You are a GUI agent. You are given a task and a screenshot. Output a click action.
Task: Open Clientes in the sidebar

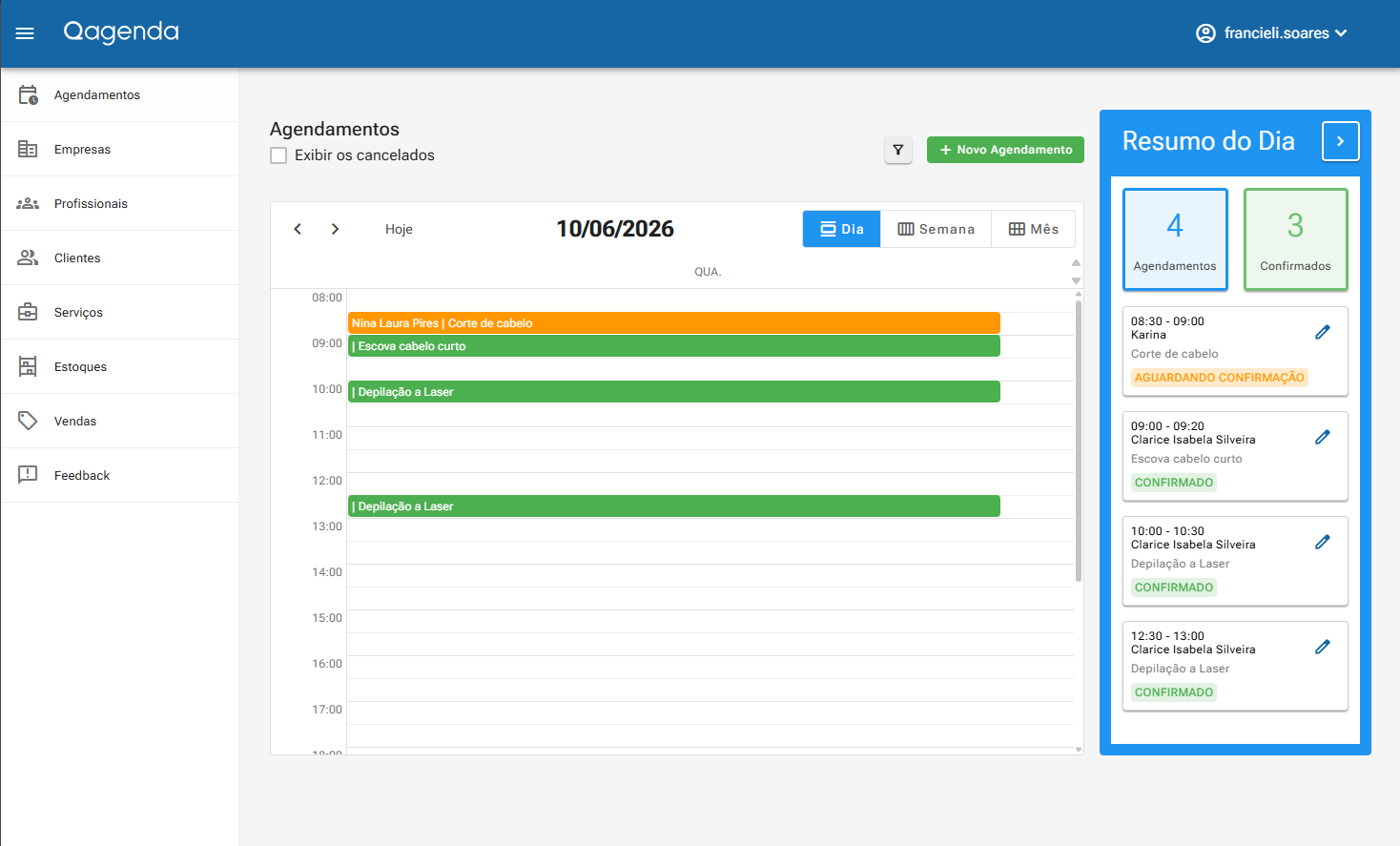pos(119,258)
